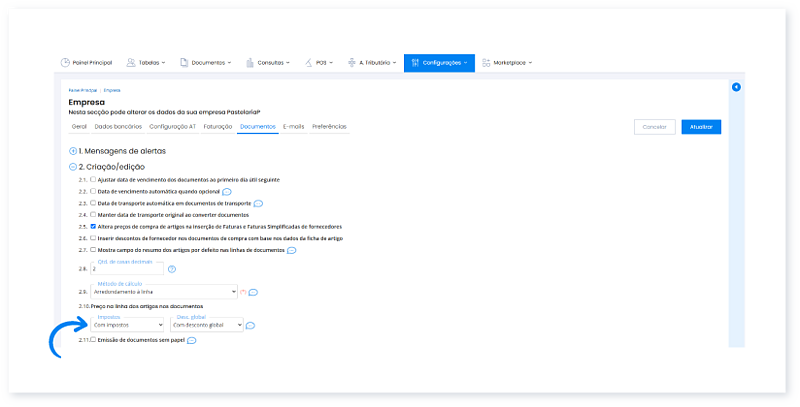Switch to the Faturação tab
This screenshot has height=407, width=800.
[x=217, y=127]
